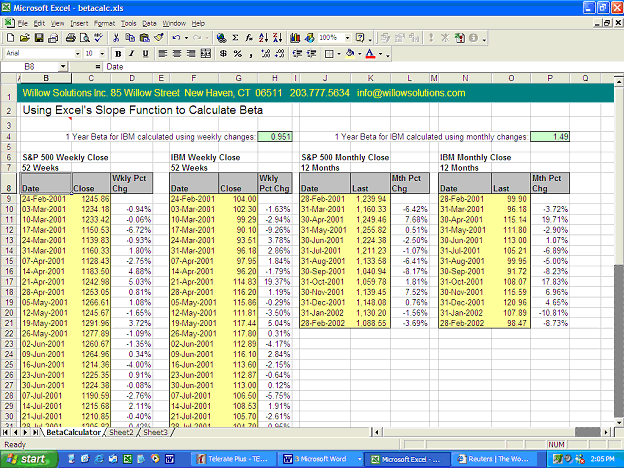This screenshot has width=624, height=468.
Task: Run spelling check
Action: [x=98, y=38]
